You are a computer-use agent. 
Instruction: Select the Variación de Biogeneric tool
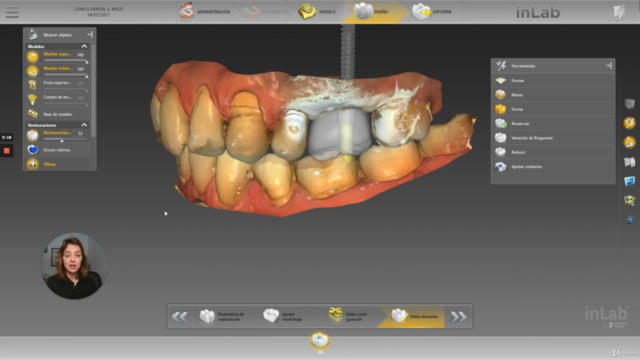[x=553, y=138]
